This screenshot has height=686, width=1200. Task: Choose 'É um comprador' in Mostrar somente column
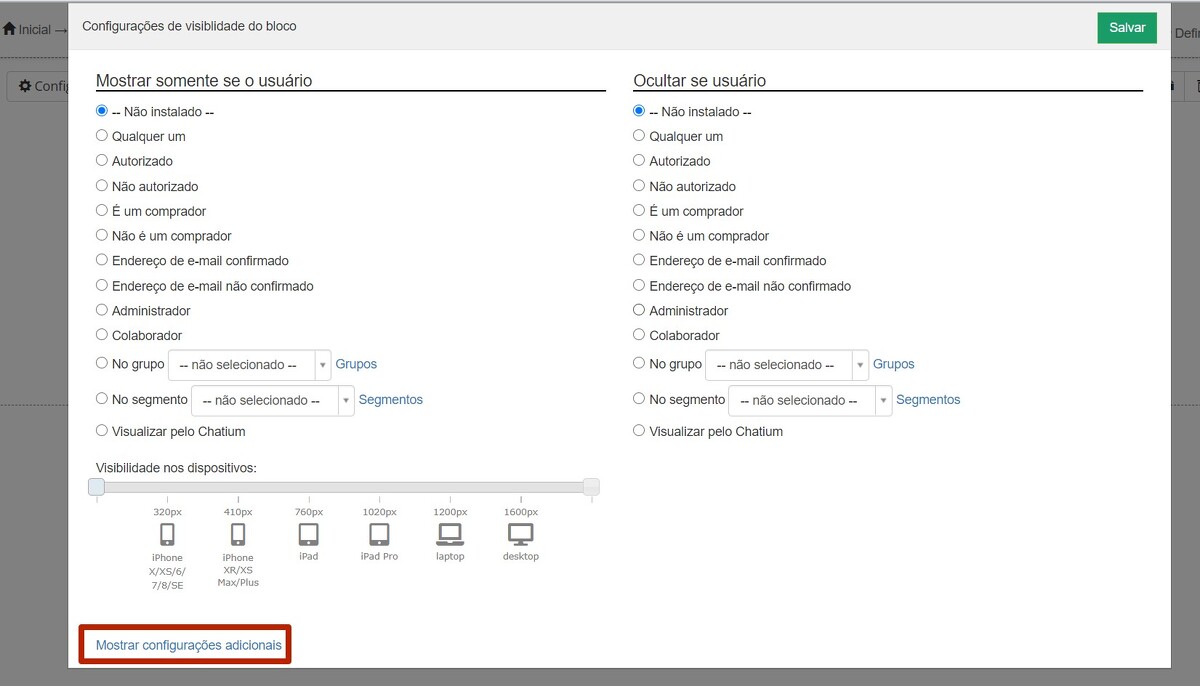102,211
